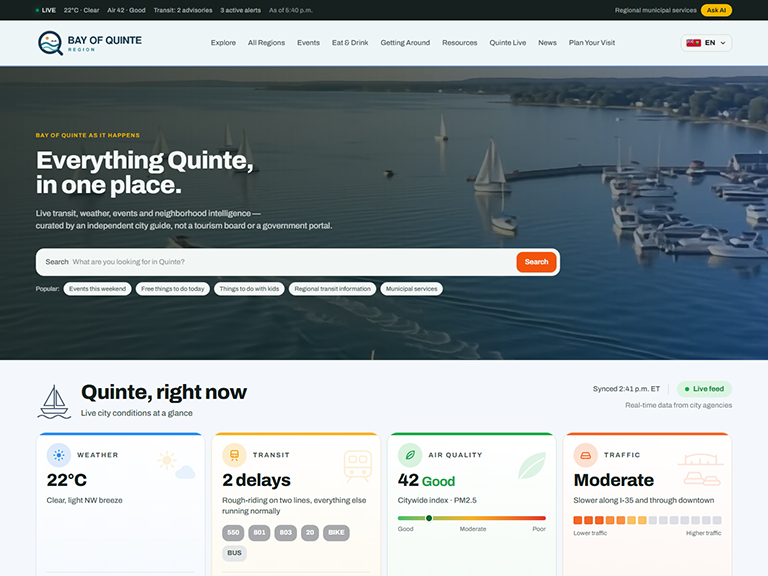
Task: Click the 803 transit route badge
Action: coord(286,532)
